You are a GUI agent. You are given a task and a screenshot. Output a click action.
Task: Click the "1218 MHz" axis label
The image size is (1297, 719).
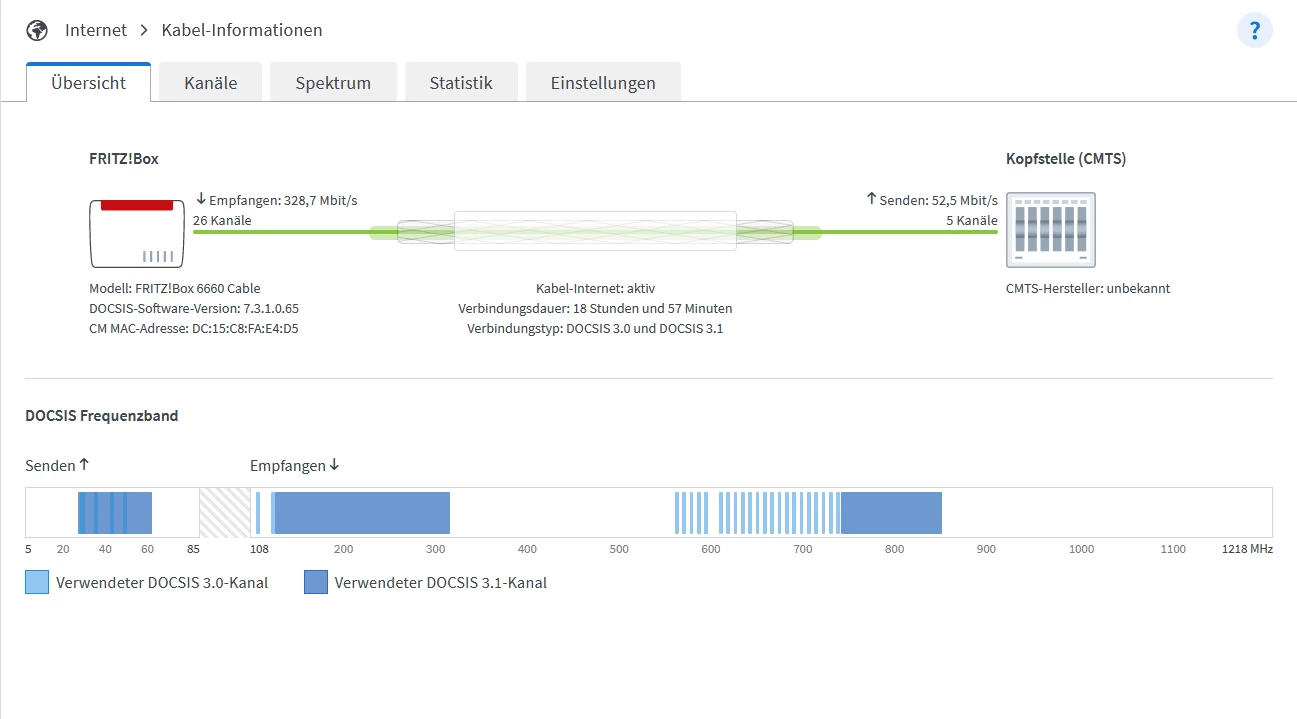(x=1247, y=549)
